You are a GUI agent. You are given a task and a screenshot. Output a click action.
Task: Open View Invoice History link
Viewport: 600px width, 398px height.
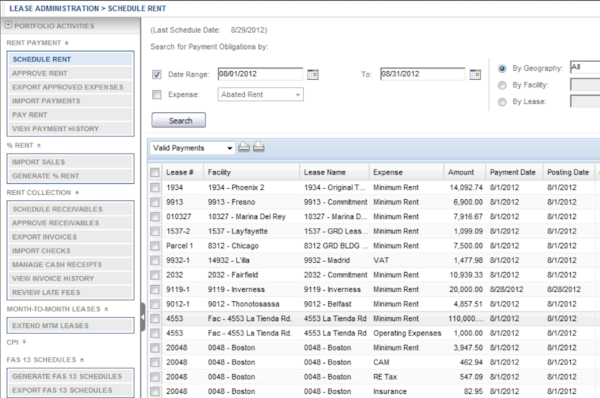(x=70, y=278)
